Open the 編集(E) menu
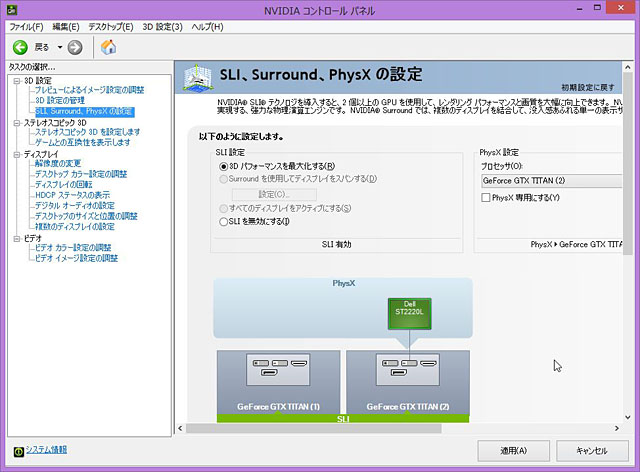The height and width of the screenshot is (472, 640). (x=66, y=27)
